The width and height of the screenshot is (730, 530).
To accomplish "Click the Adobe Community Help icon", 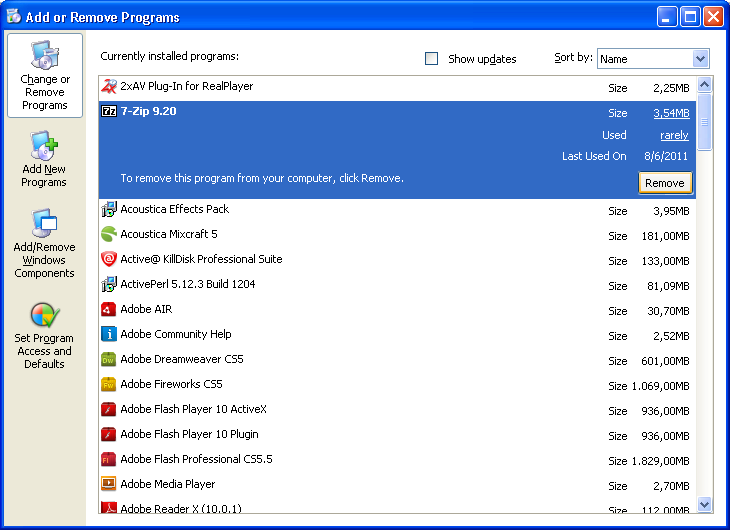I will click(x=109, y=334).
